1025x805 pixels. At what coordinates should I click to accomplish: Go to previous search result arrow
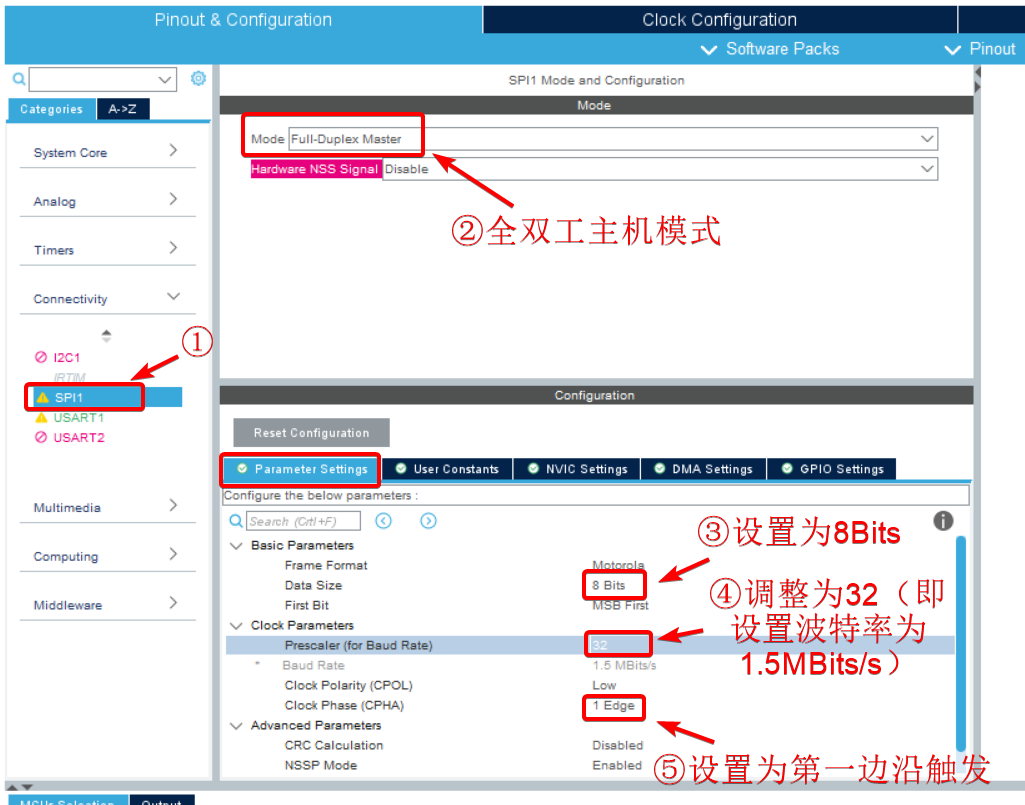pyautogui.click(x=383, y=521)
